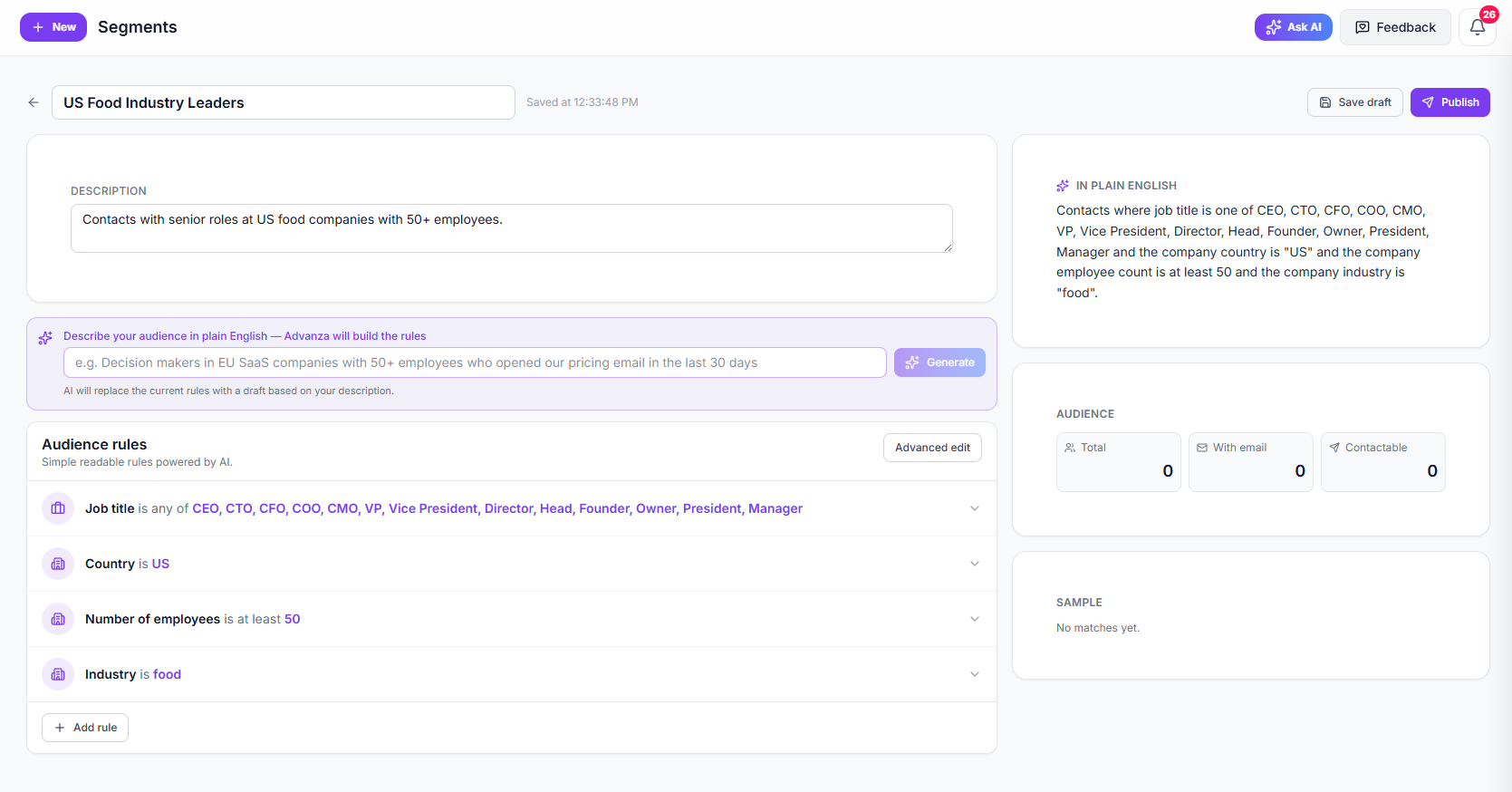The image size is (1512, 792).
Task: Expand the Number of employees rule chevron
Action: (x=975, y=619)
